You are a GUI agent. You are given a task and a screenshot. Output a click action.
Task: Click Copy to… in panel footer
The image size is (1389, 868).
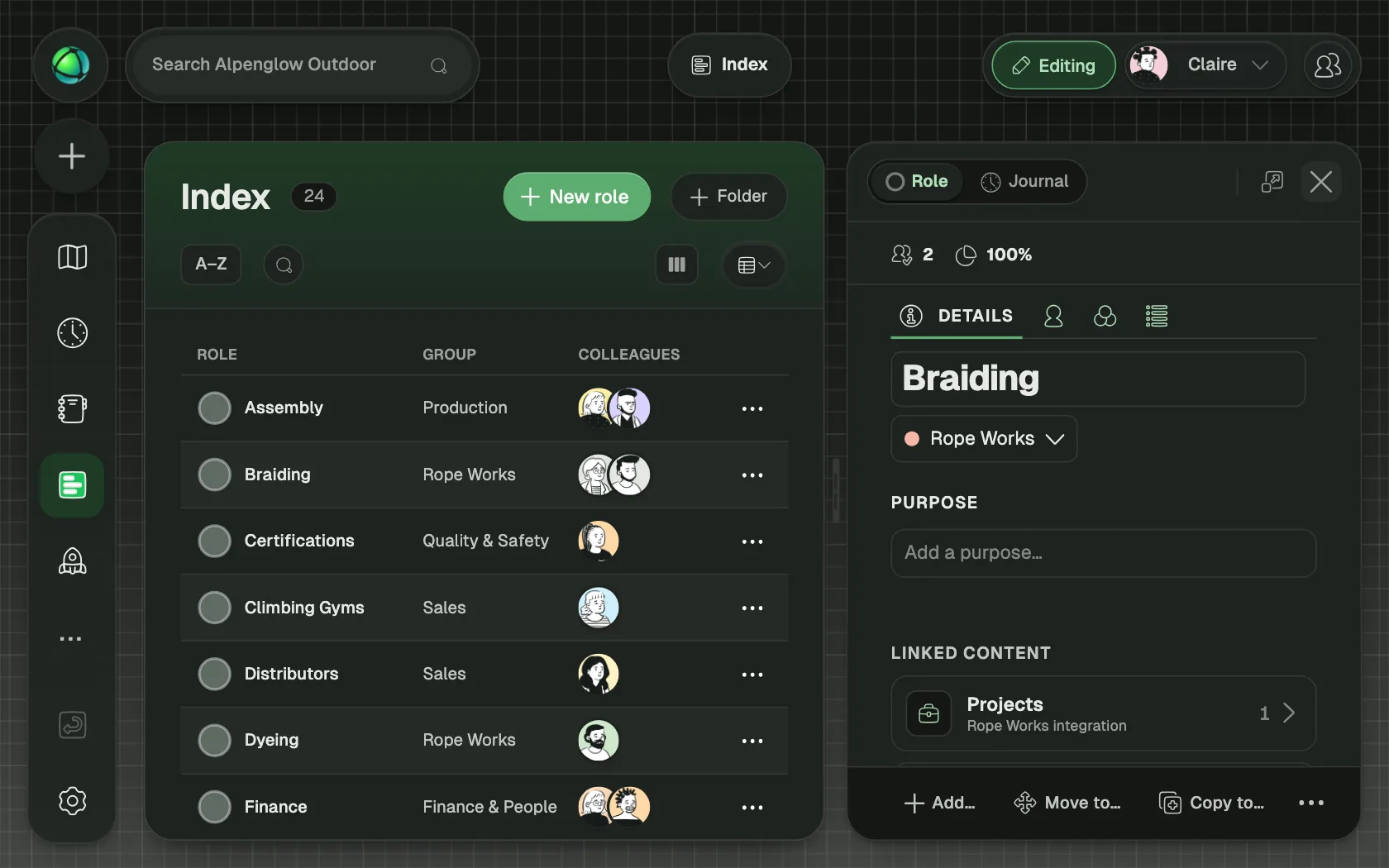[x=1211, y=803]
